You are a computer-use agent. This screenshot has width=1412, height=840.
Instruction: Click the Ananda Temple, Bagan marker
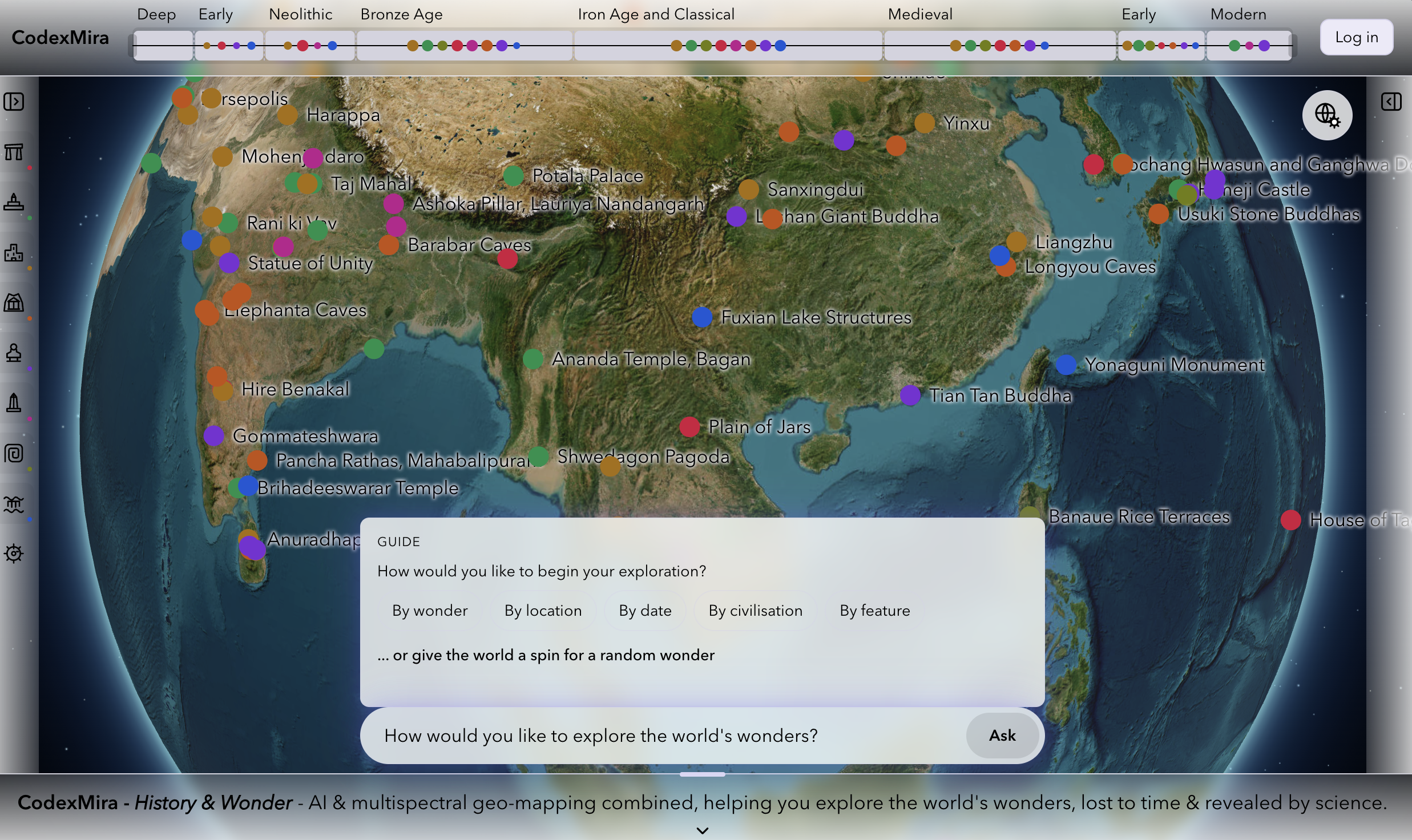(x=532, y=359)
